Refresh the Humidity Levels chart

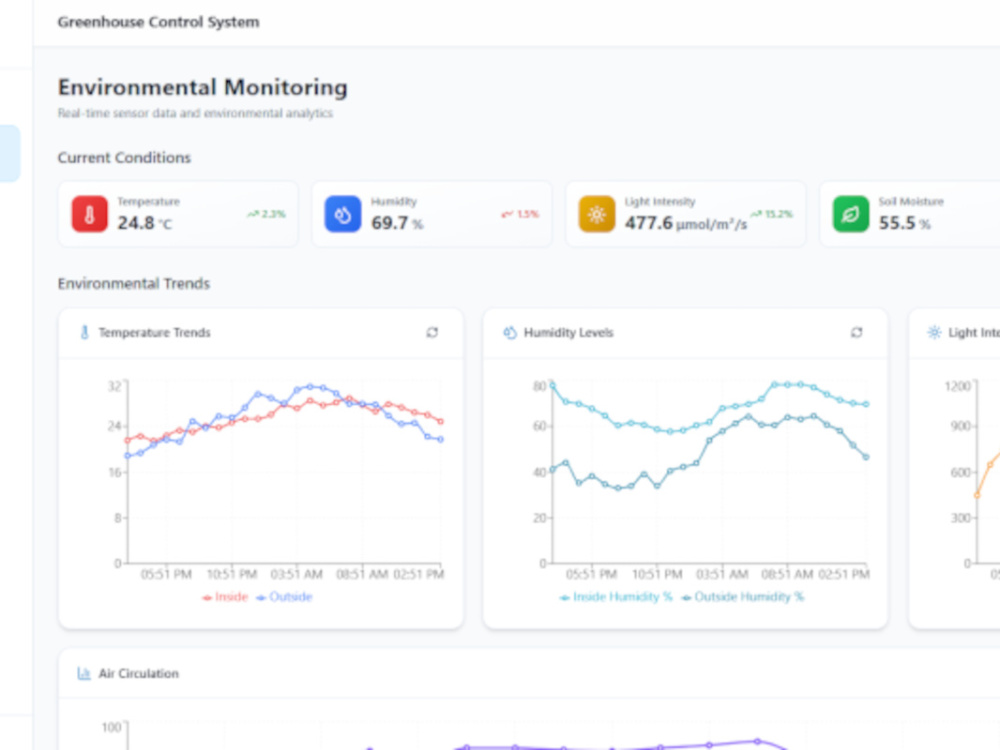point(857,332)
